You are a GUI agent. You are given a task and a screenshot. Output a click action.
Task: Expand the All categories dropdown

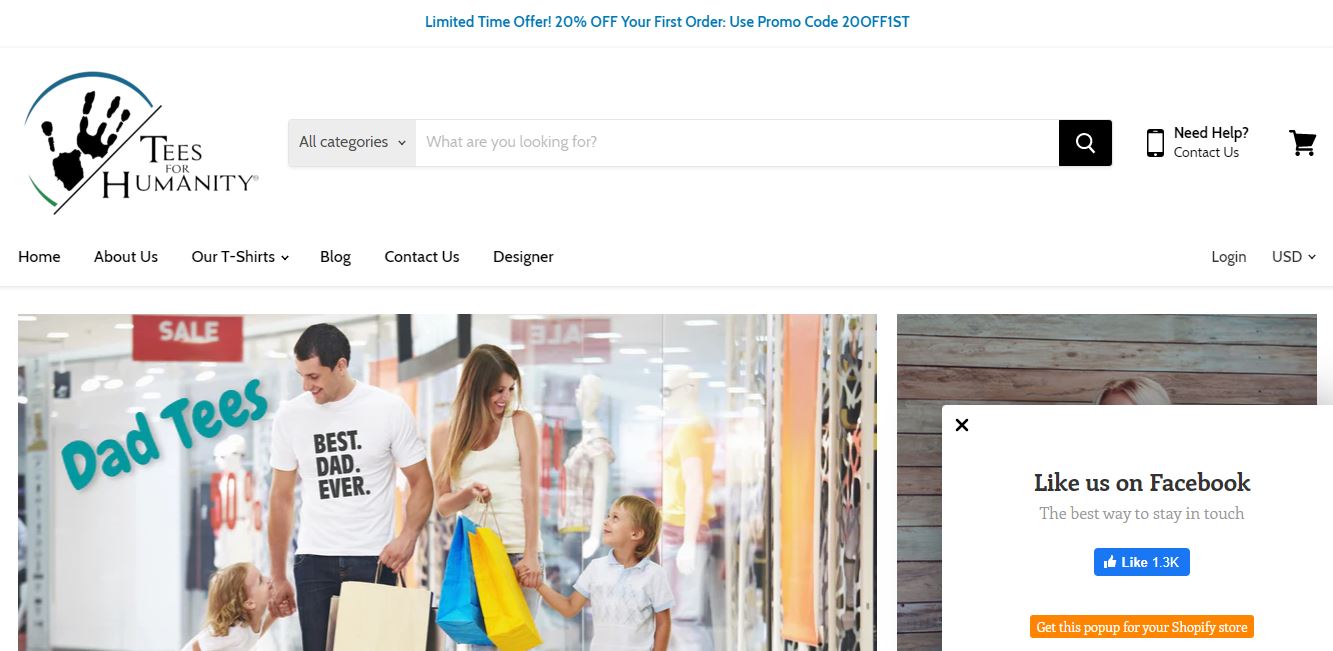pos(352,143)
